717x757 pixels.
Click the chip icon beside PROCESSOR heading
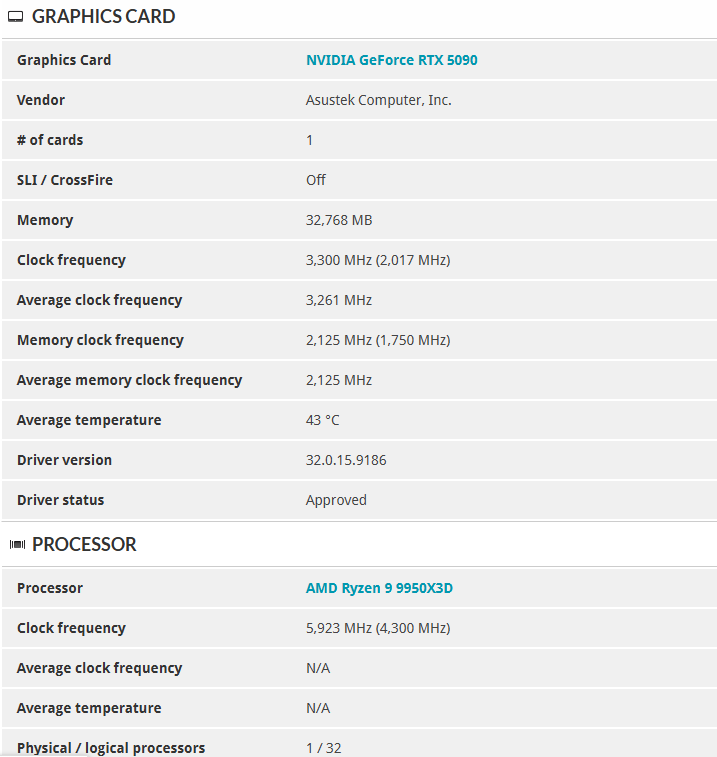pos(16,545)
